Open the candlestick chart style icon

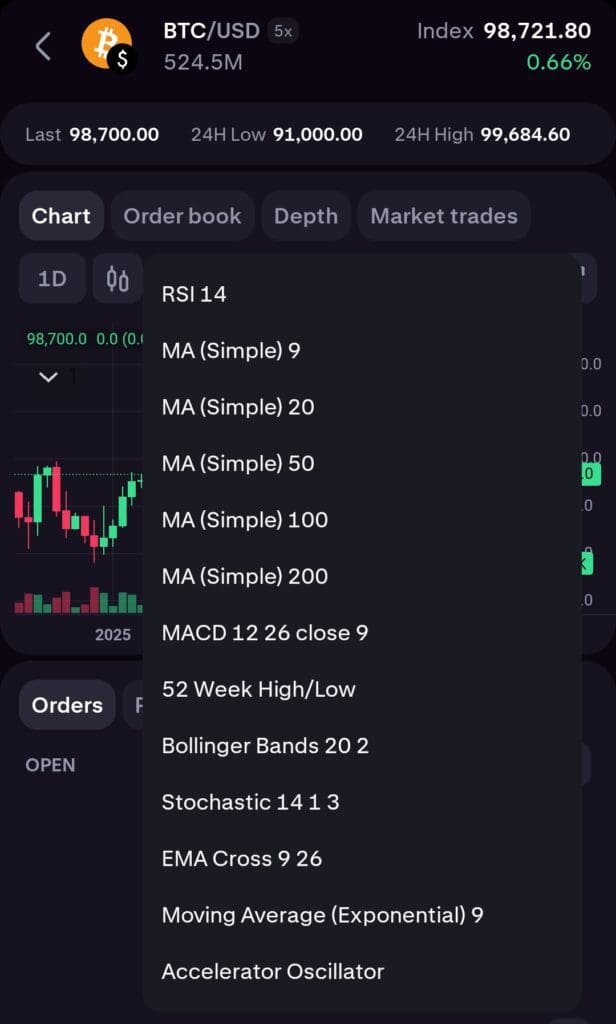click(x=117, y=278)
